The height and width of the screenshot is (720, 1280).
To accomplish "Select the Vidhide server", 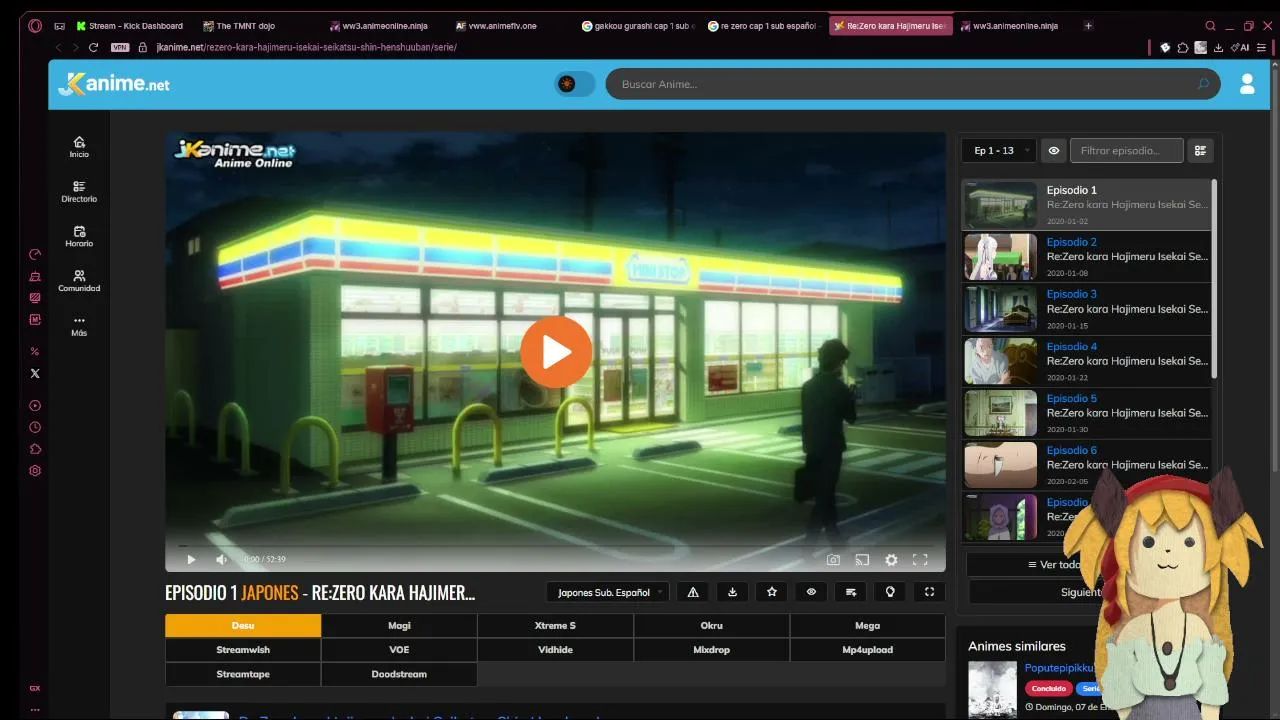I will pos(555,650).
